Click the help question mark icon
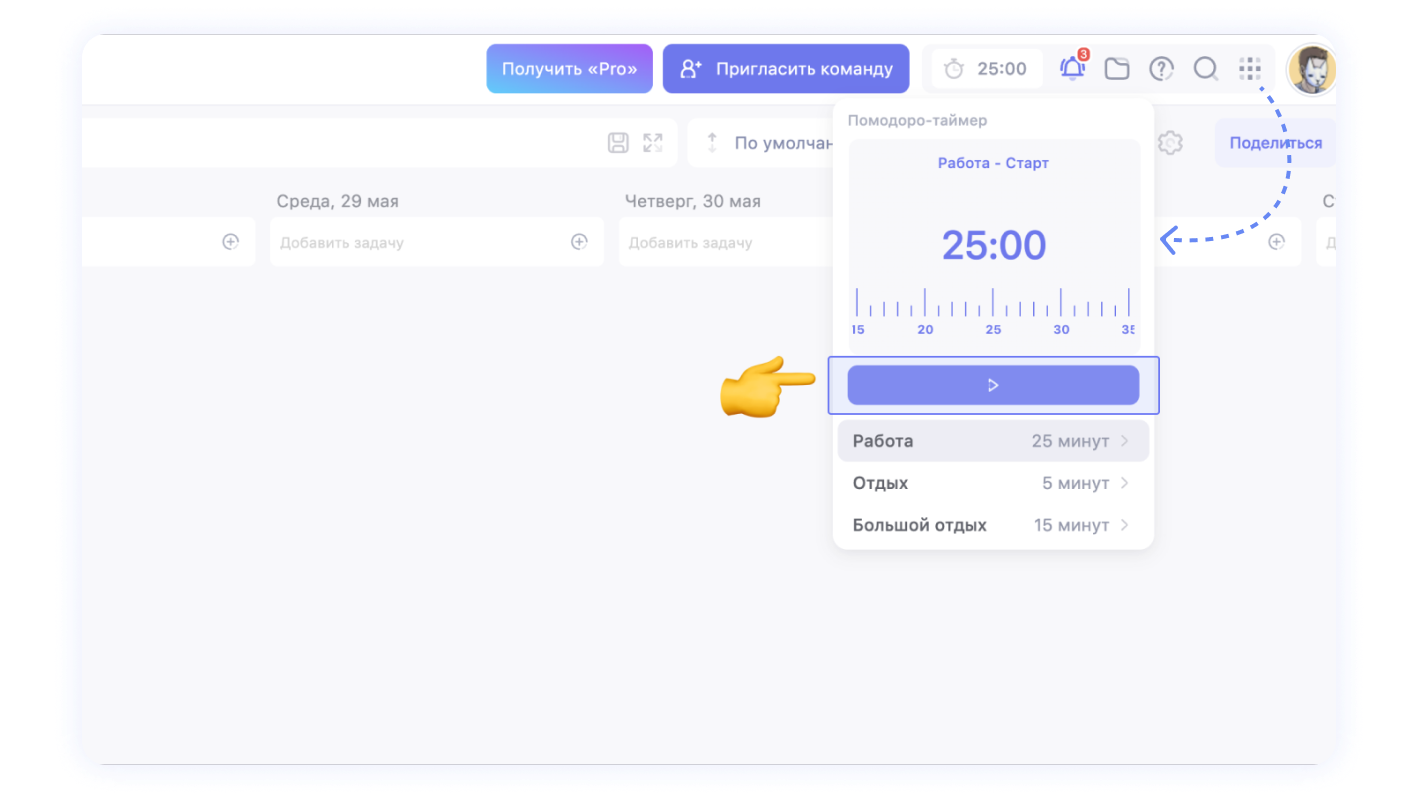The width and height of the screenshot is (1418, 800). coord(1160,69)
